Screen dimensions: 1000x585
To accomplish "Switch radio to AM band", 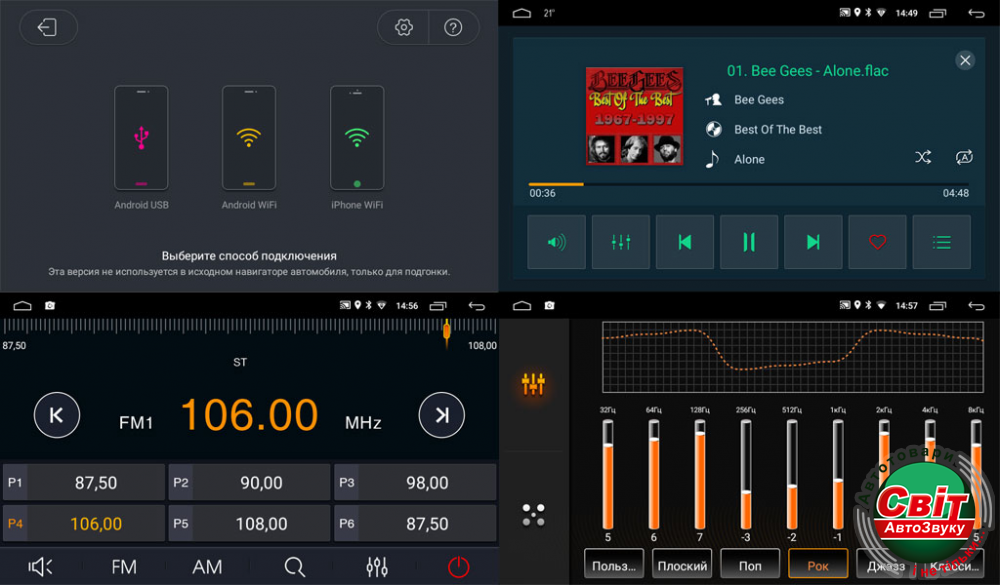I will point(207,567).
